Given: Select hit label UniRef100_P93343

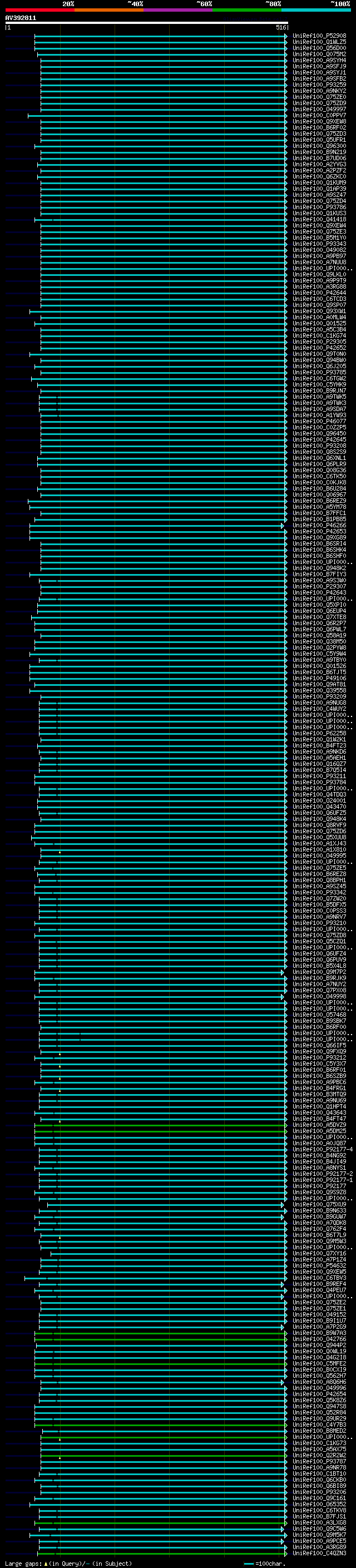Looking at the screenshot, I should pos(319,244).
